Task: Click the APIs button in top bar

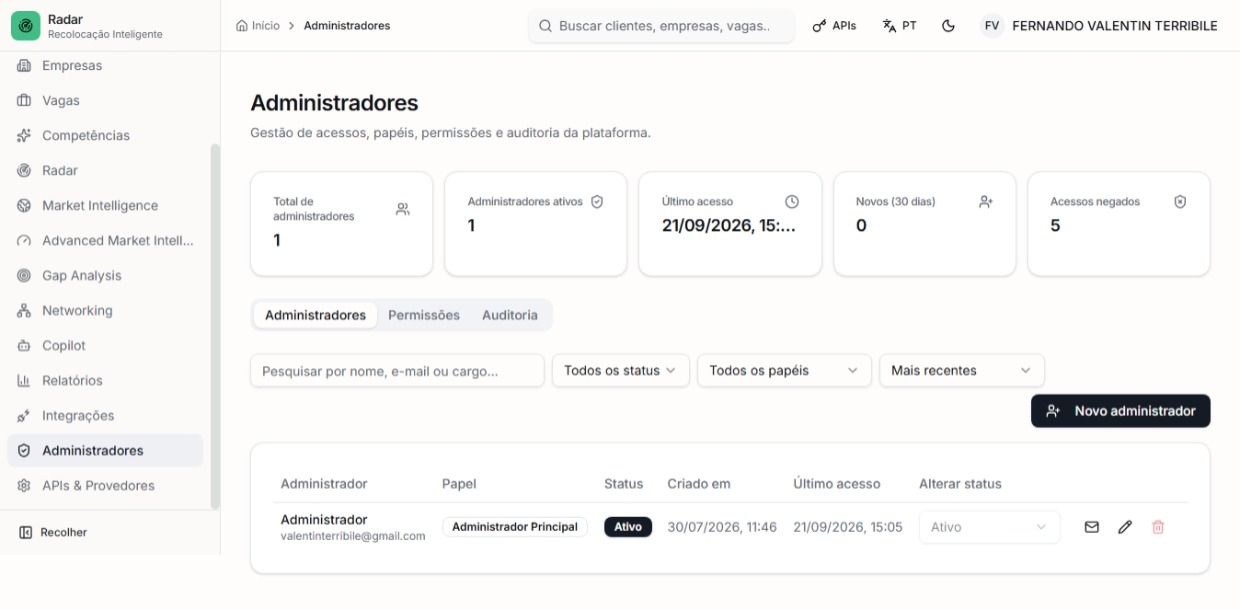Action: (834, 26)
